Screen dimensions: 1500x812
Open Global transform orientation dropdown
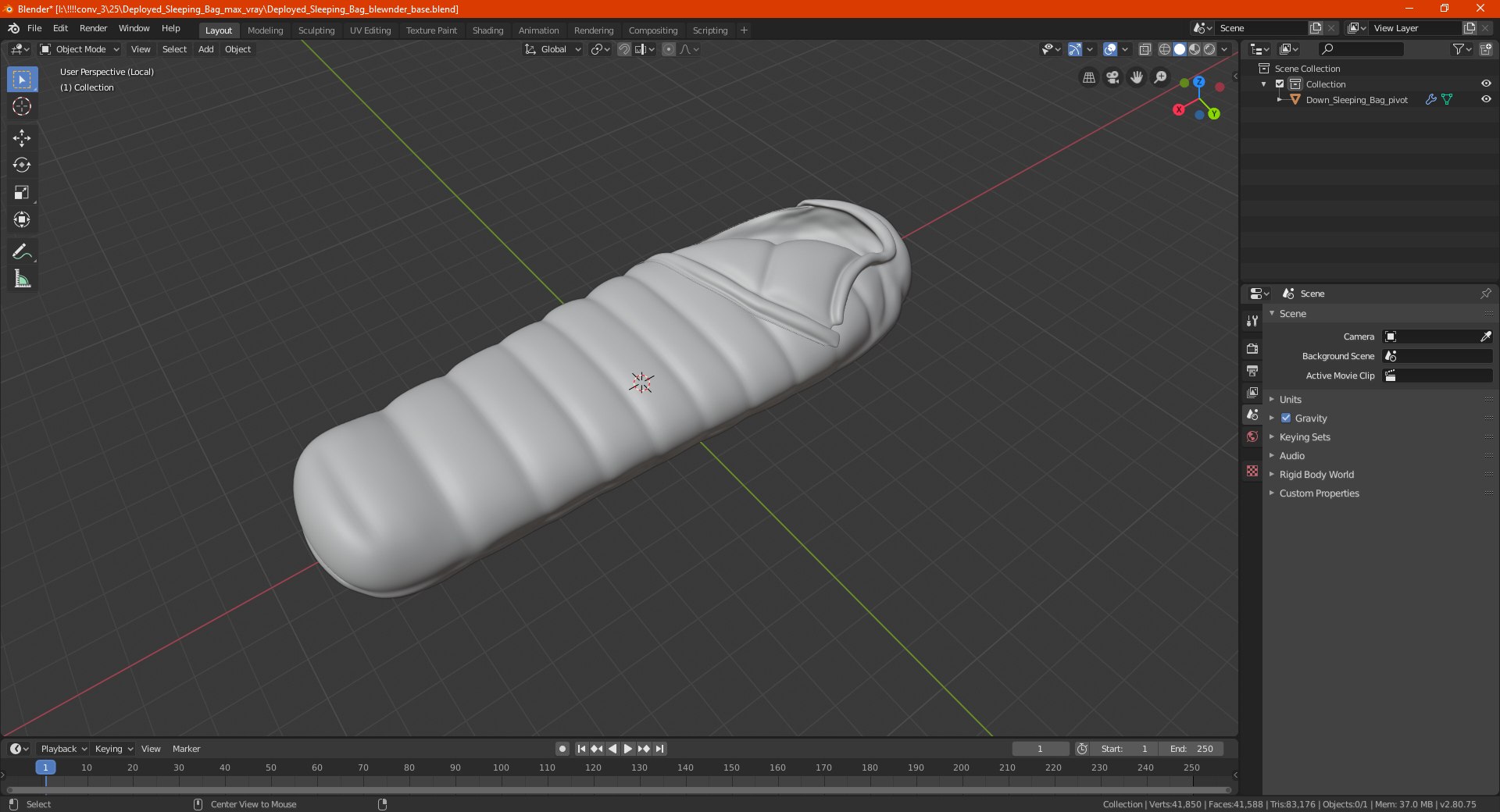pos(553,49)
